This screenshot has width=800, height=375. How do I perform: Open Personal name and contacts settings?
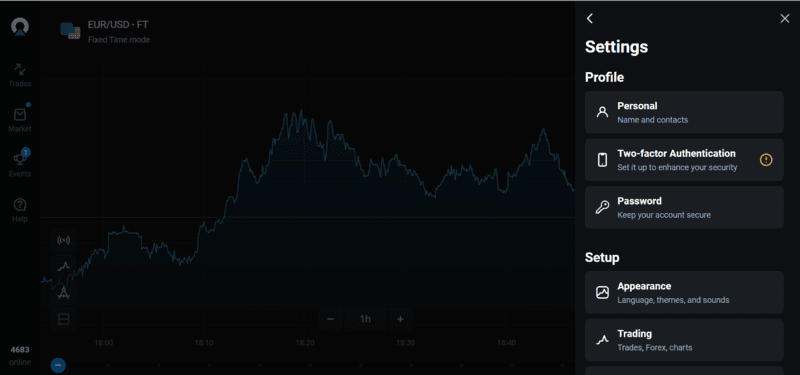684,112
